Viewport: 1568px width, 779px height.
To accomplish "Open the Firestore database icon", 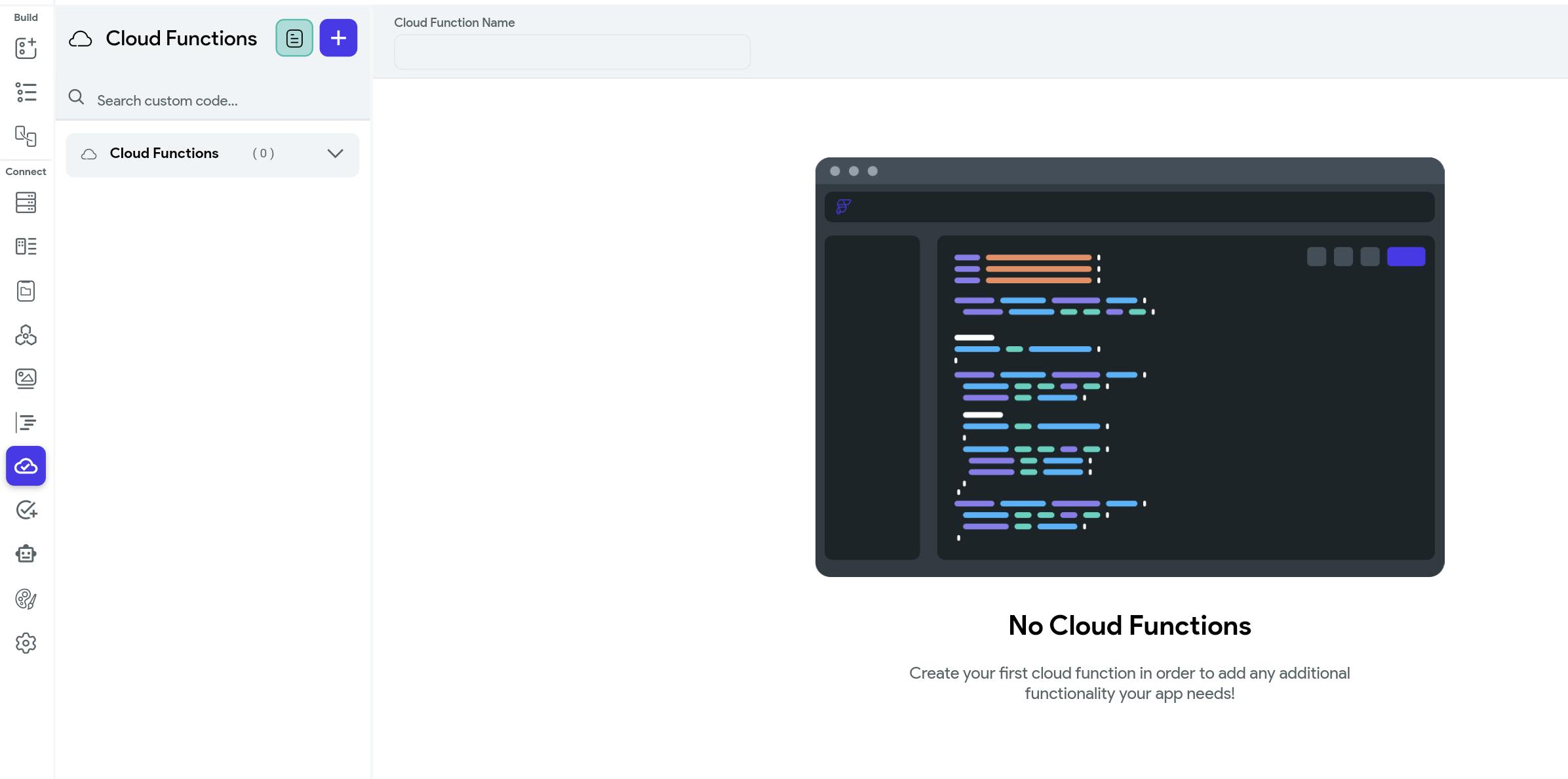I will coord(26,203).
